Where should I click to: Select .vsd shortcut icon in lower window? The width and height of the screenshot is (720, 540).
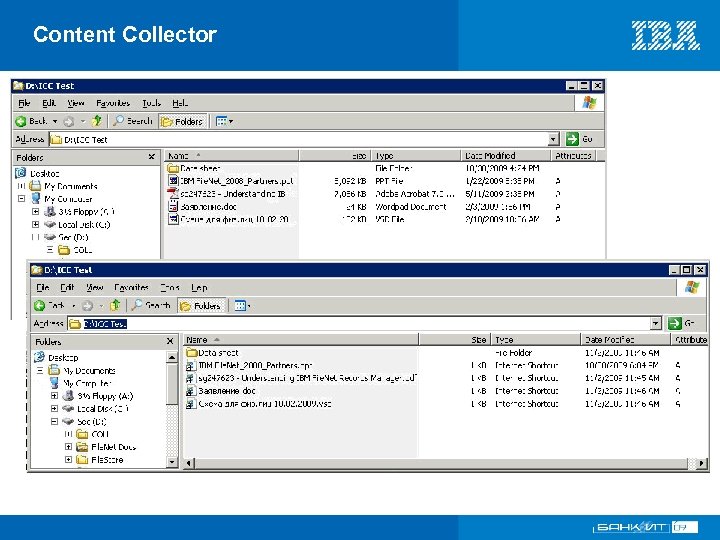(191, 404)
